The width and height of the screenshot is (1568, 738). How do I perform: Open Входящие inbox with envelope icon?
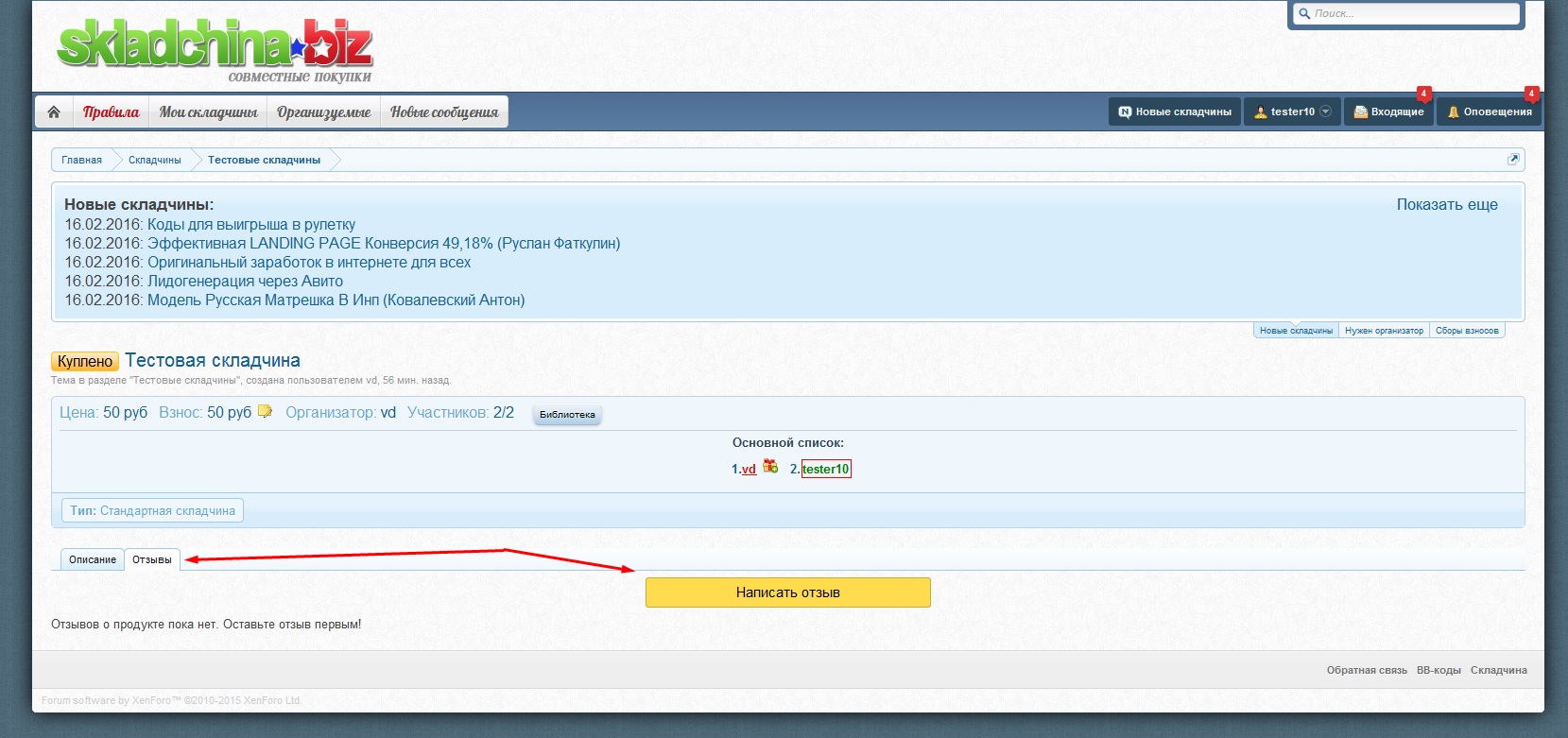pos(1387,112)
